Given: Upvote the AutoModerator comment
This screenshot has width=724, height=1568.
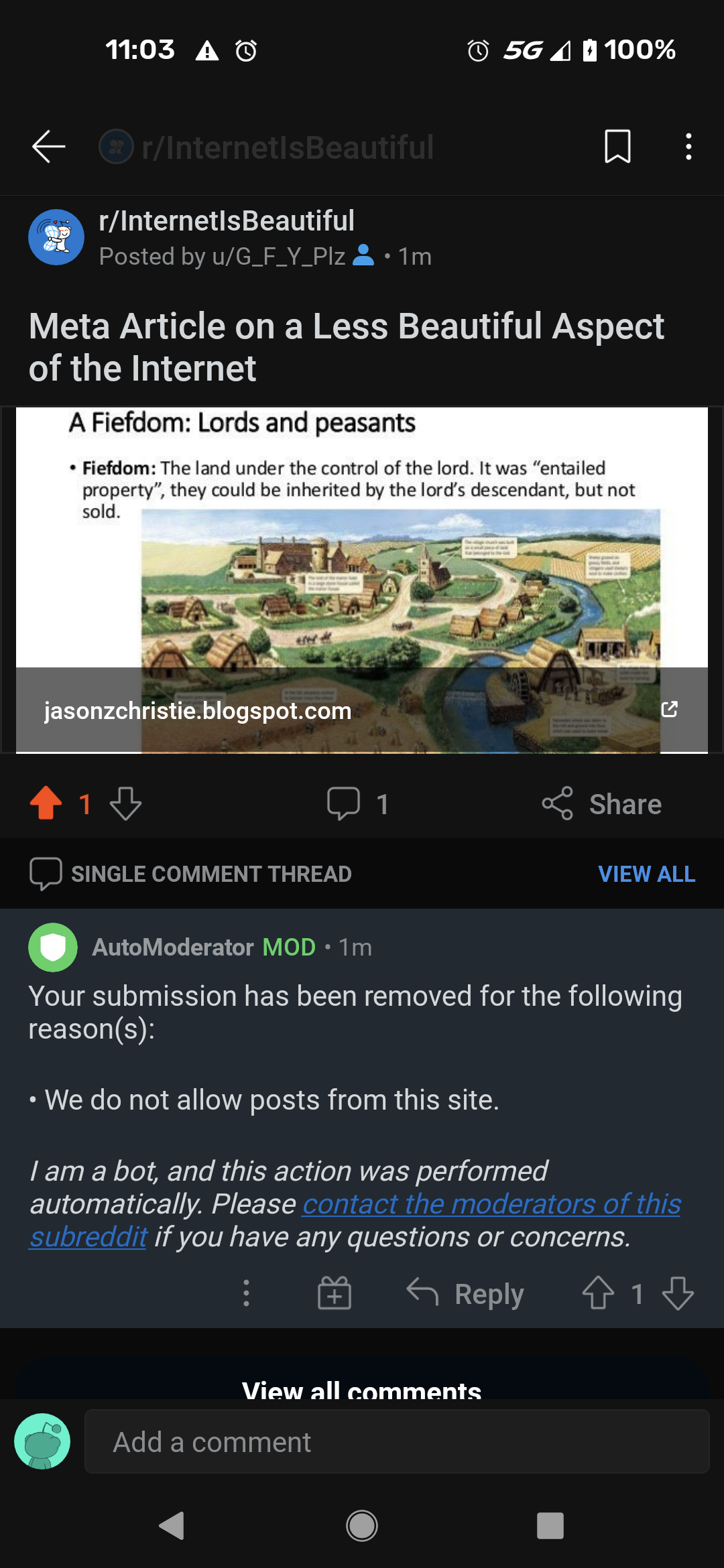Looking at the screenshot, I should pyautogui.click(x=598, y=1293).
